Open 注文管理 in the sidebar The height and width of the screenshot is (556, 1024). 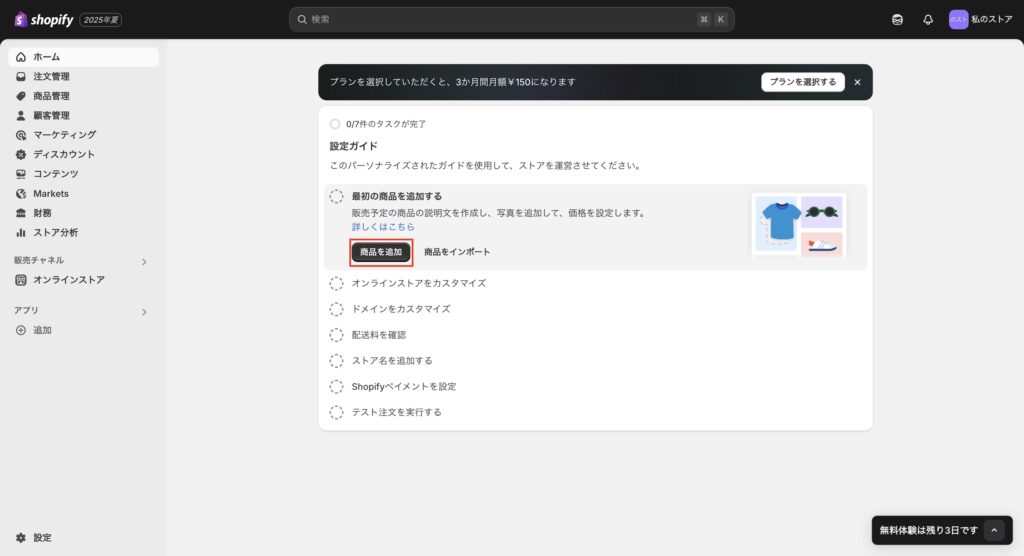51,77
